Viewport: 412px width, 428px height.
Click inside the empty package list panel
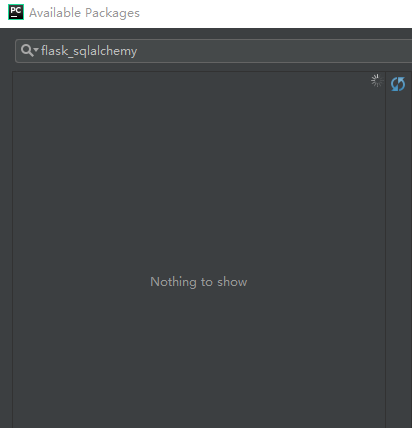click(x=199, y=200)
